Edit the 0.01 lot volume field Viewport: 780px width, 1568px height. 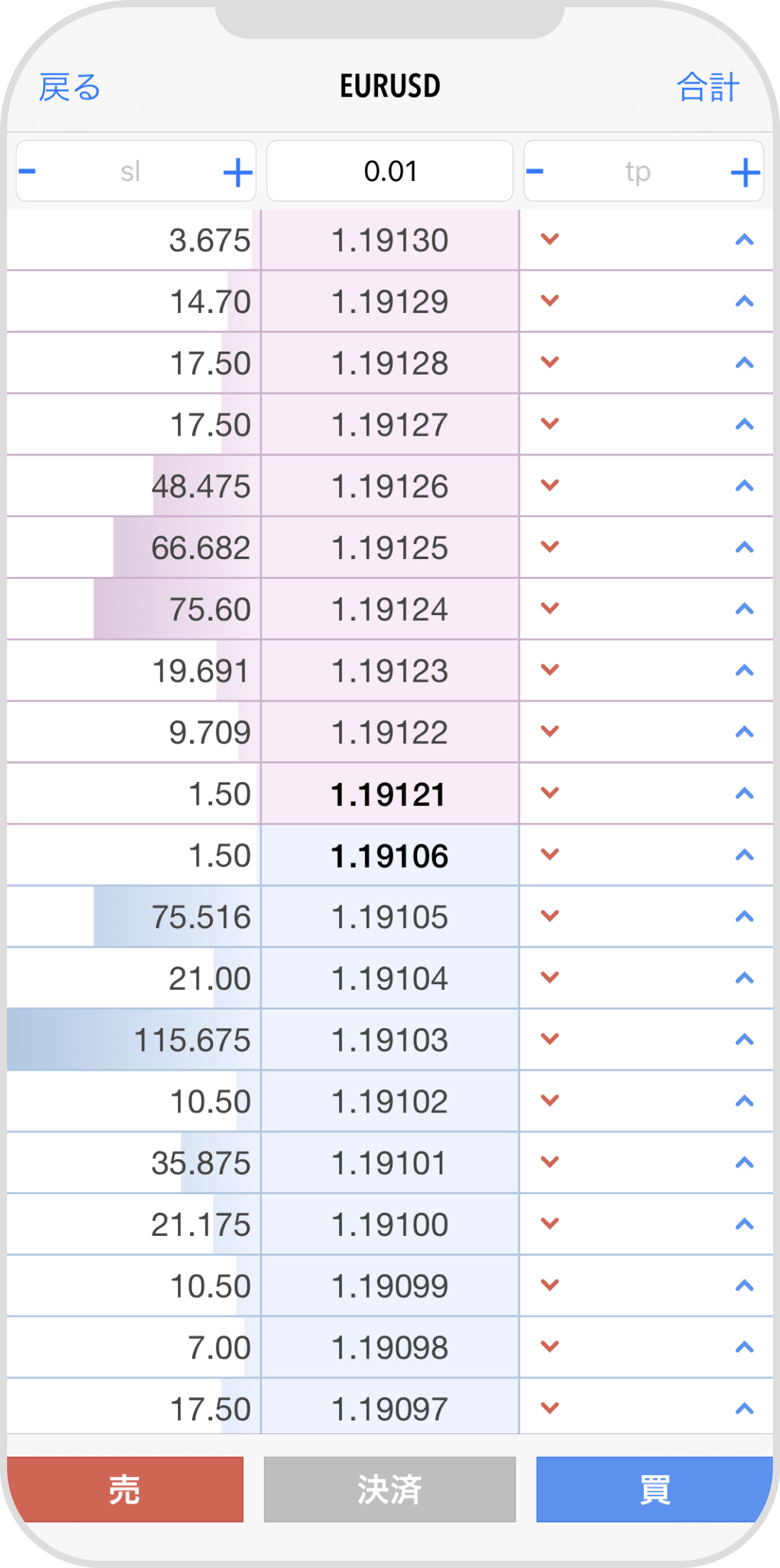coord(390,172)
